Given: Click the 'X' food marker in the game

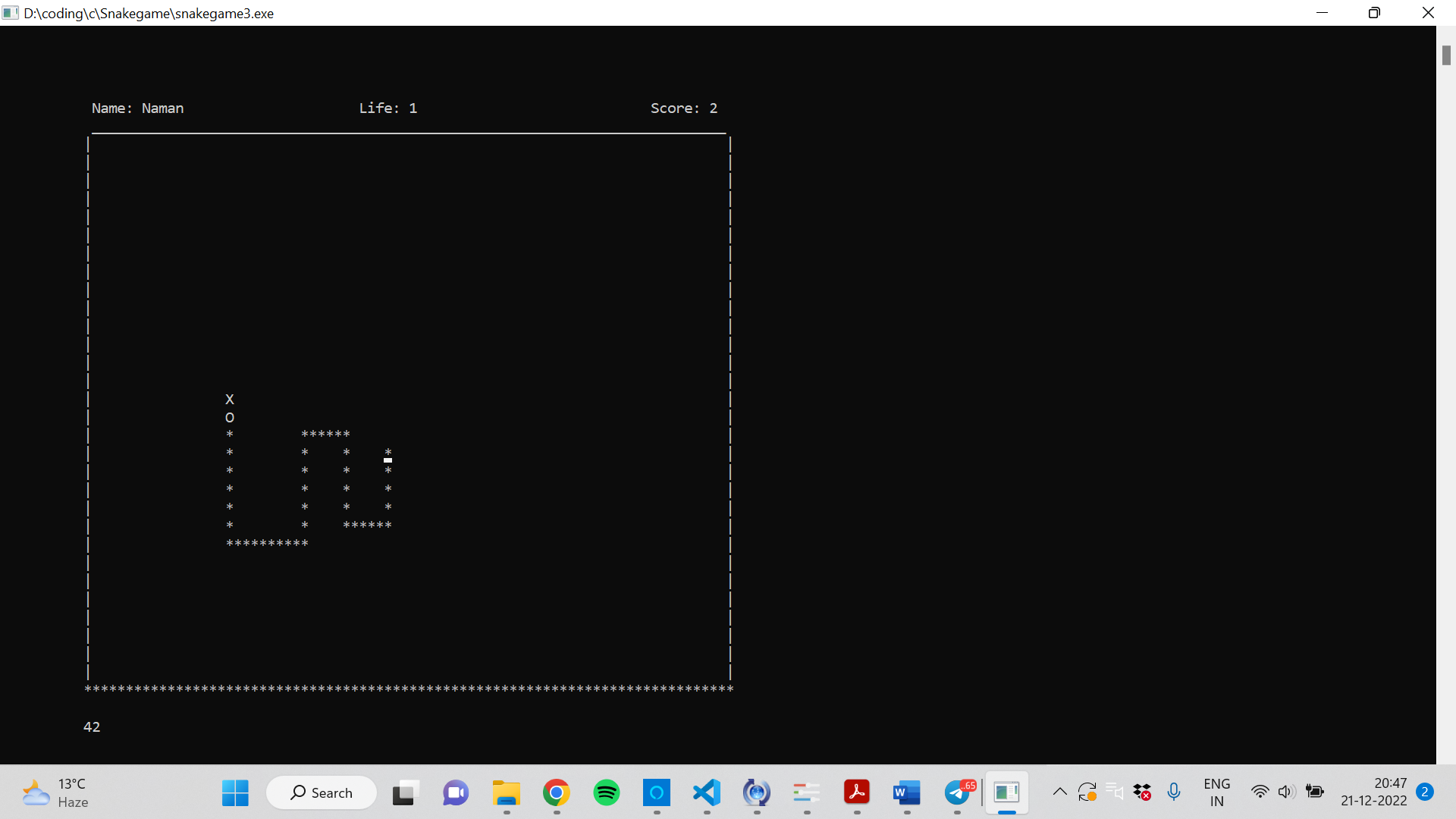Looking at the screenshot, I should (230, 400).
